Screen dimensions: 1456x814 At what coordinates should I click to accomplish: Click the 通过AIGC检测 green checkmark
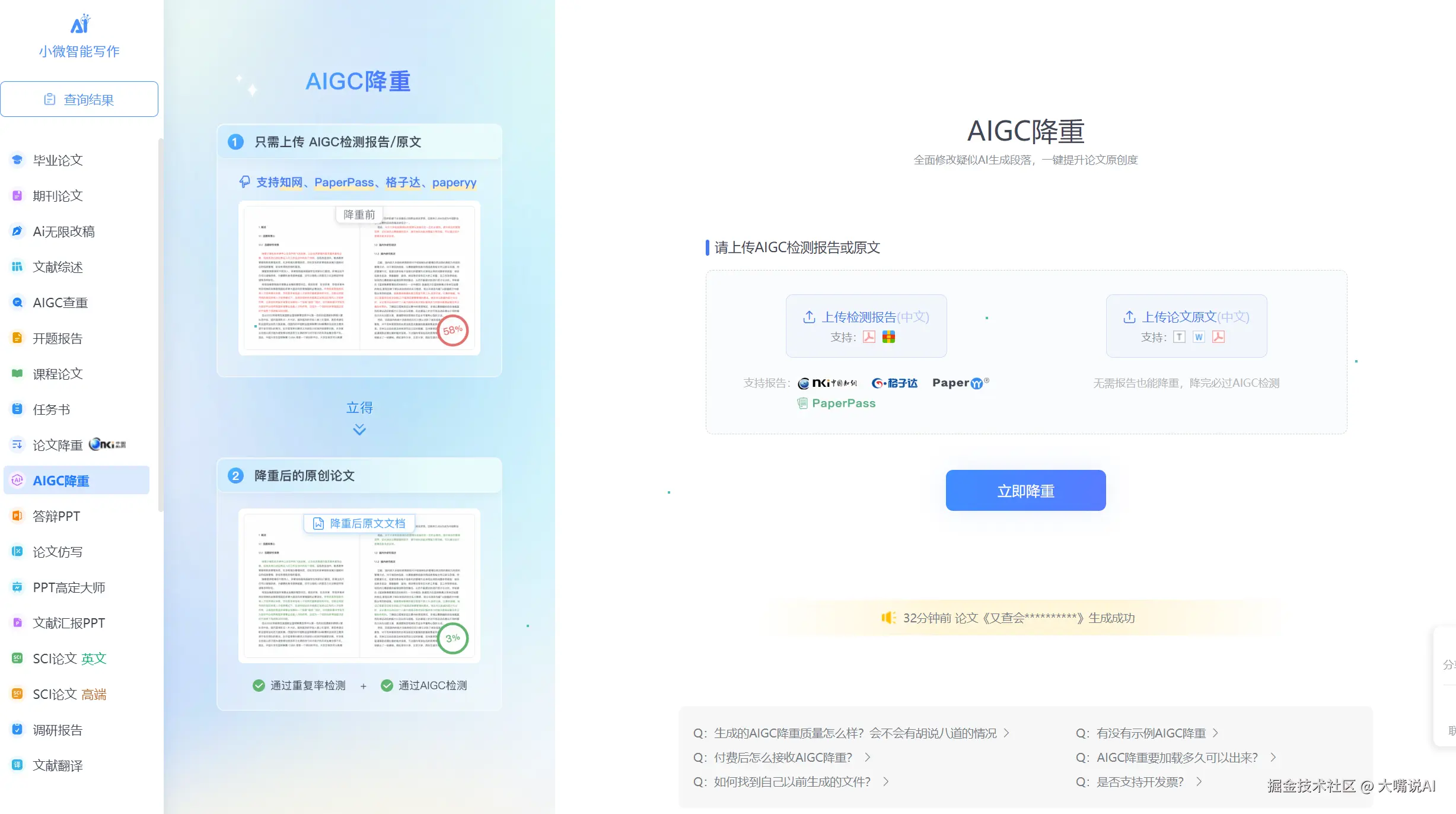point(387,685)
